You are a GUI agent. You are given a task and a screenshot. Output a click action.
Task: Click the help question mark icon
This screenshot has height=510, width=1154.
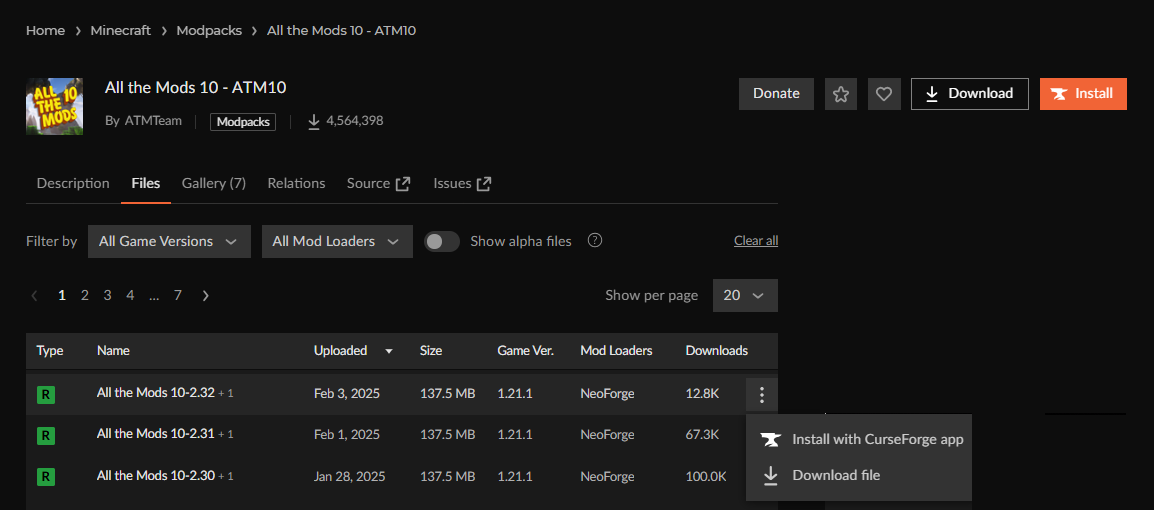595,241
